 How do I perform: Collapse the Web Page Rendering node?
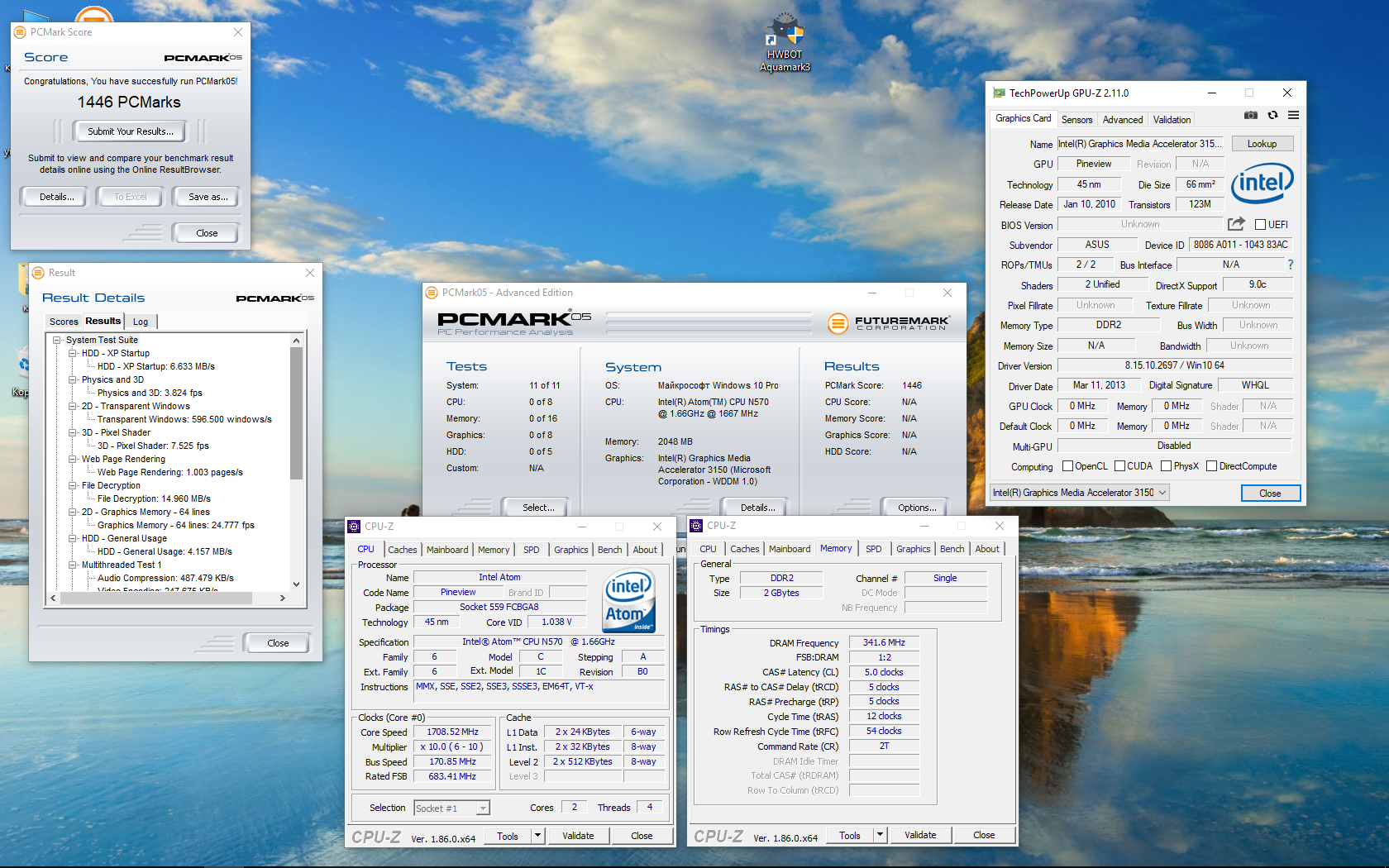pos(73,459)
